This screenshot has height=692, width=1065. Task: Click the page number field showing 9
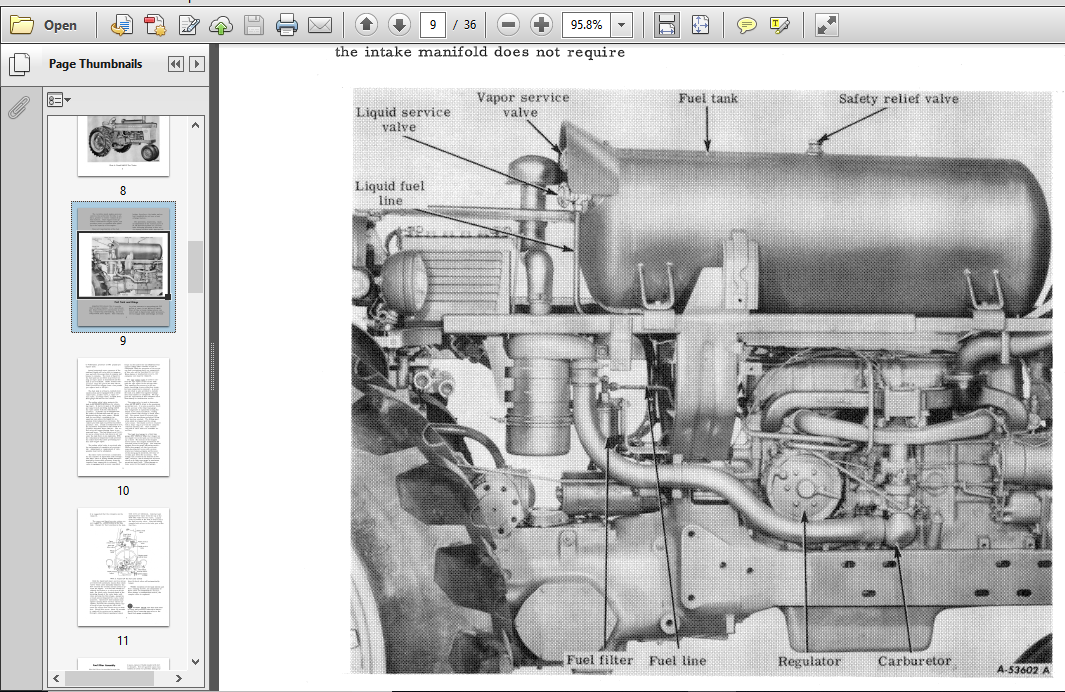433,25
